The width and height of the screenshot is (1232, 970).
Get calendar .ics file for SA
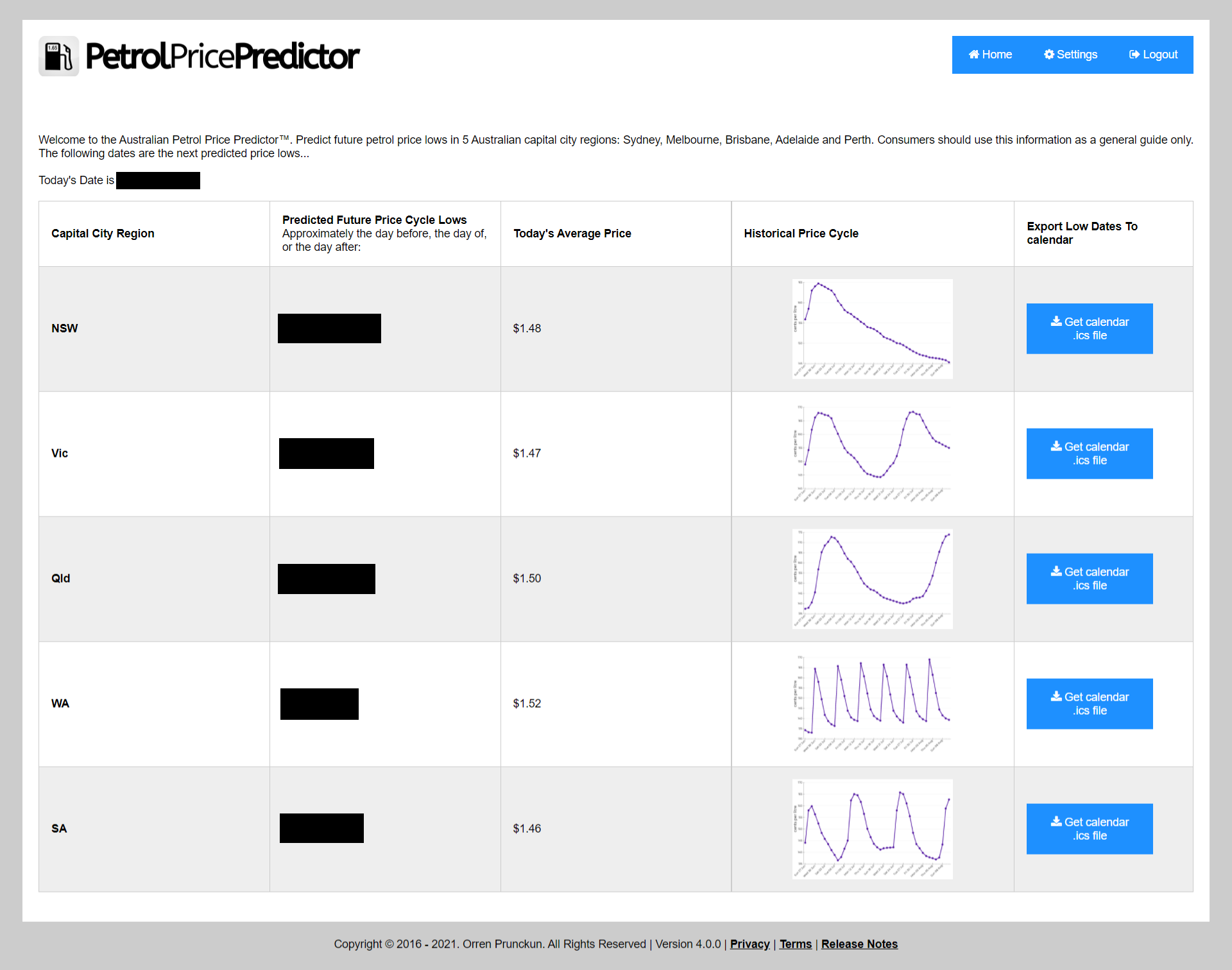pyautogui.click(x=1089, y=828)
